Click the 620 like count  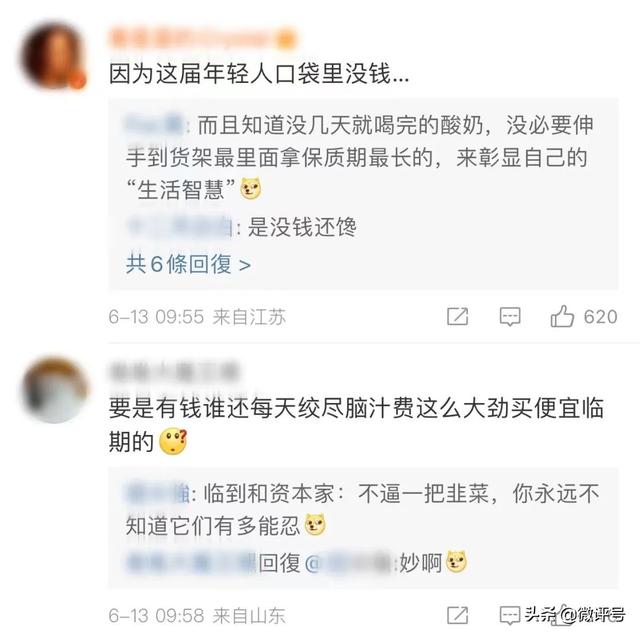click(600, 317)
